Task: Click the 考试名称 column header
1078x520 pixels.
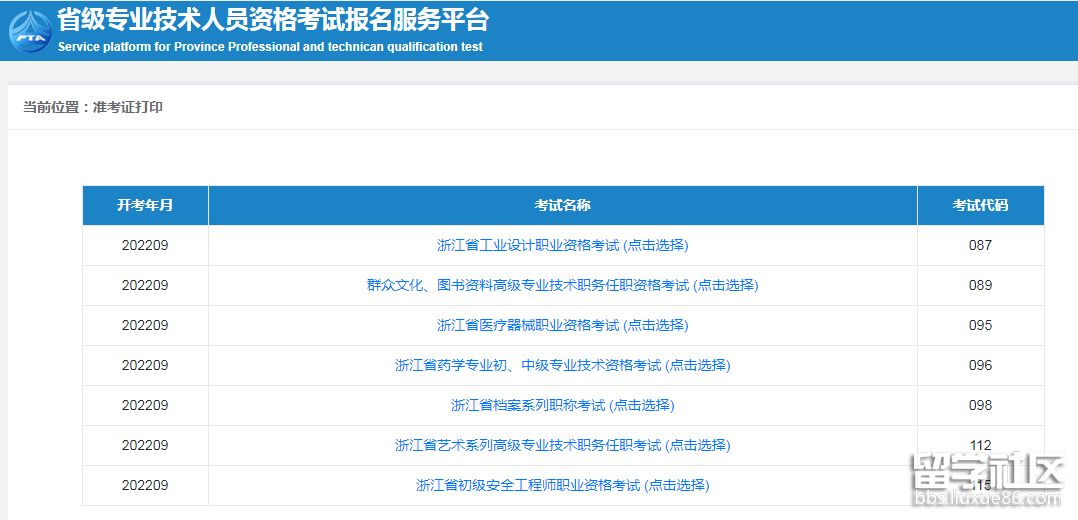Action: (x=562, y=205)
